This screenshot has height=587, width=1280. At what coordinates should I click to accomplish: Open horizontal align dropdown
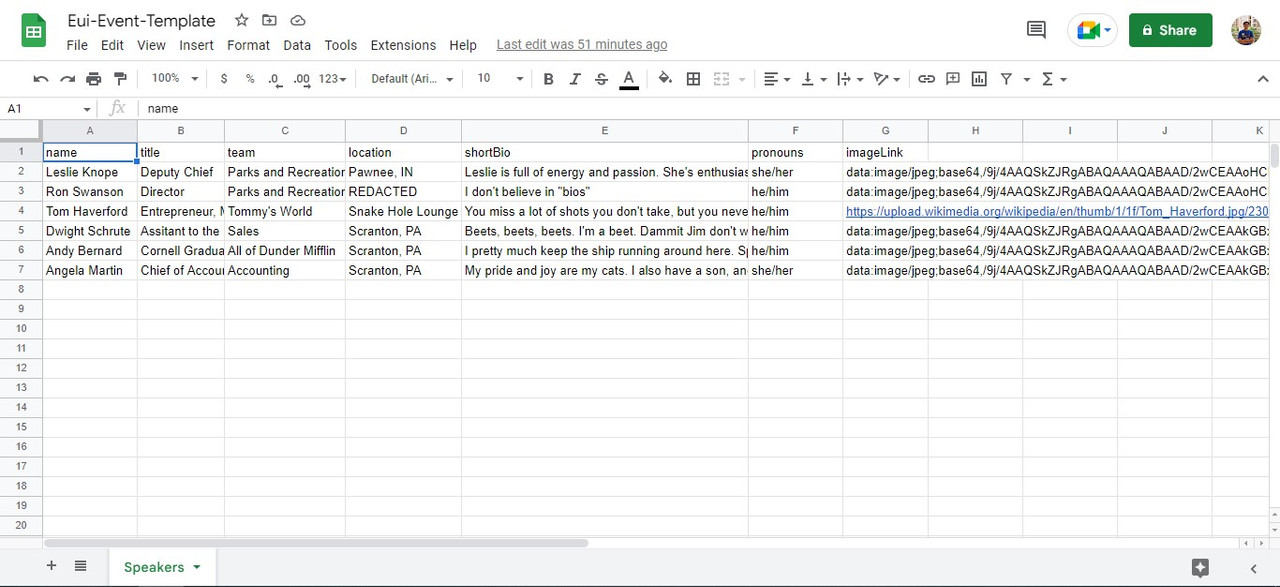point(776,79)
